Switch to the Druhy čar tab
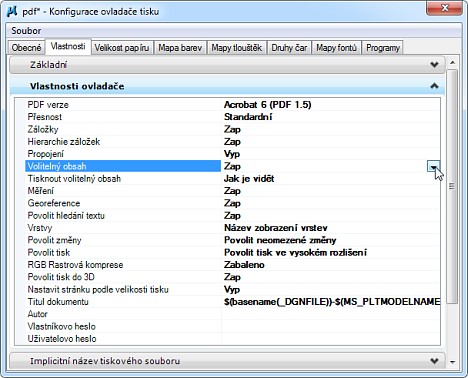Image resolution: width=468 pixels, height=378 pixels. pos(289,48)
